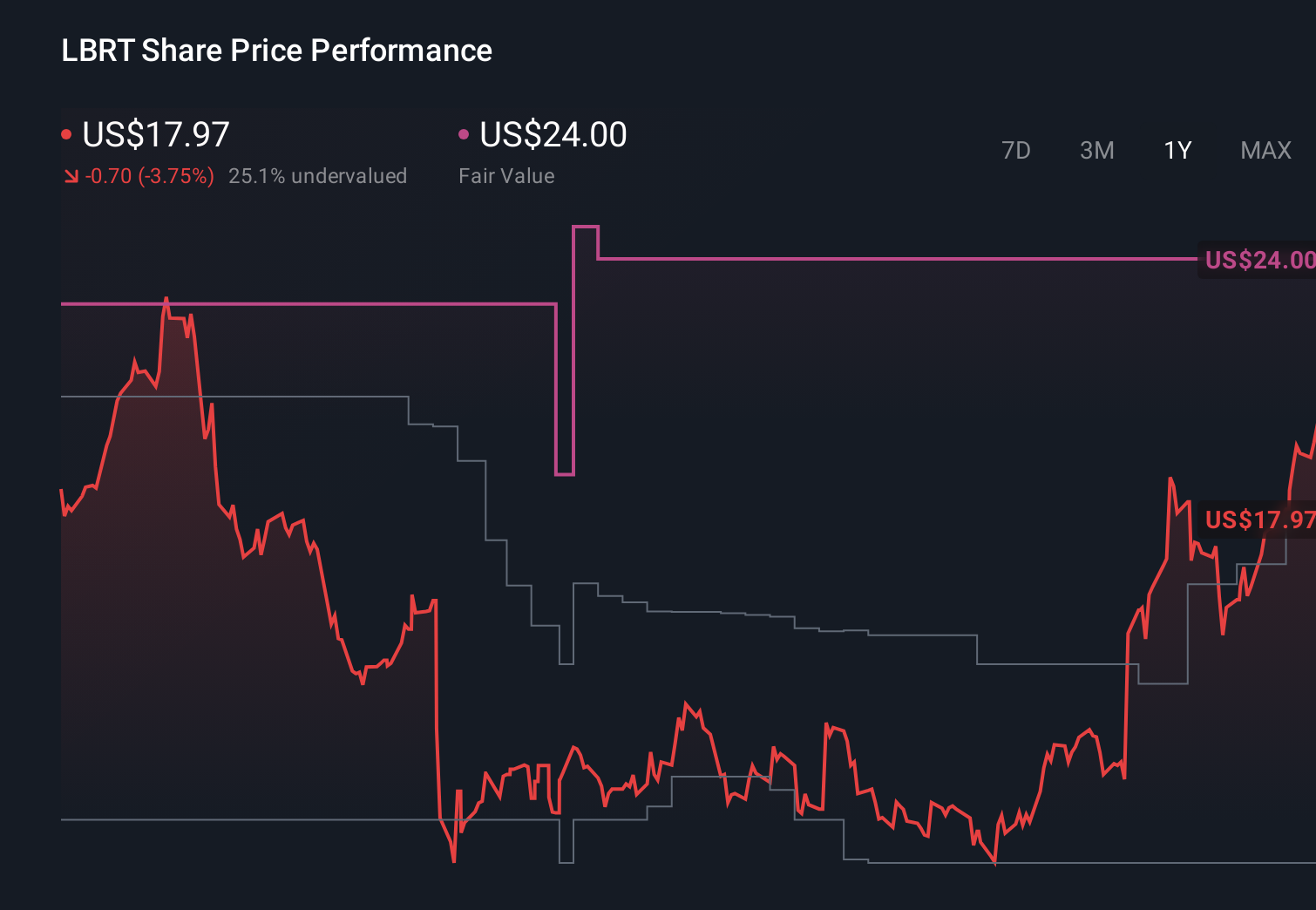Image resolution: width=1316 pixels, height=910 pixels.
Task: Click the top of the pink fair value spike
Action: click(585, 227)
